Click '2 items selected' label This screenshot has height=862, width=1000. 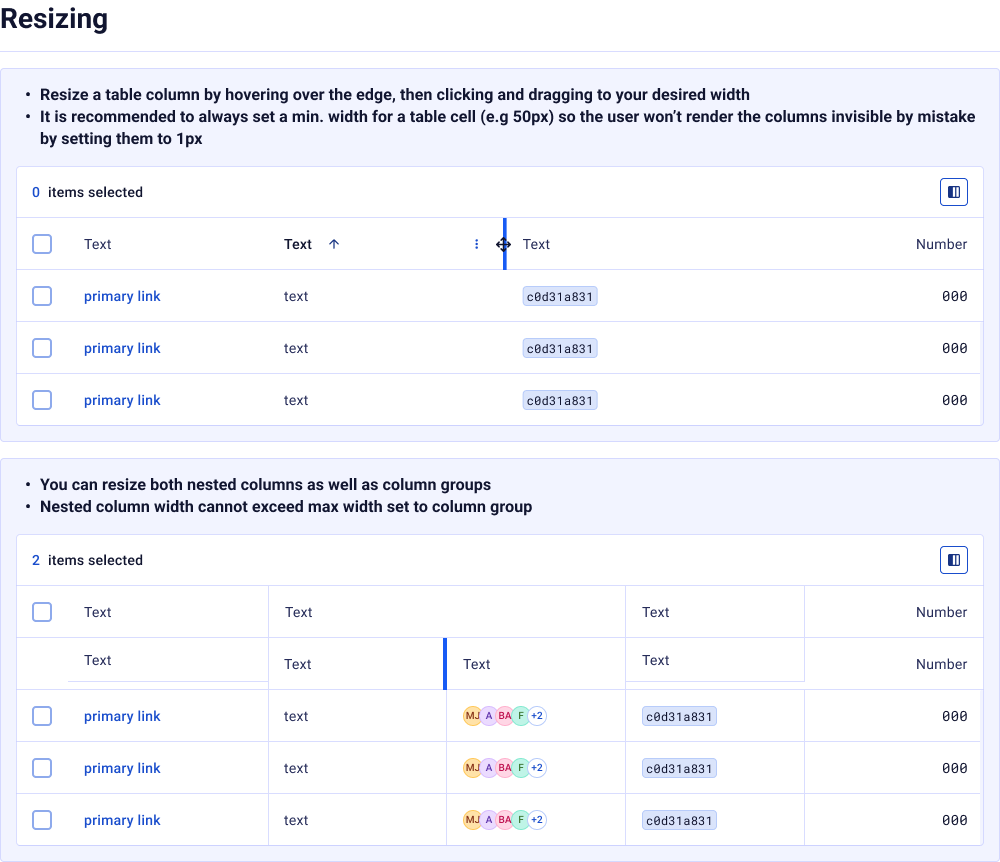(87, 560)
